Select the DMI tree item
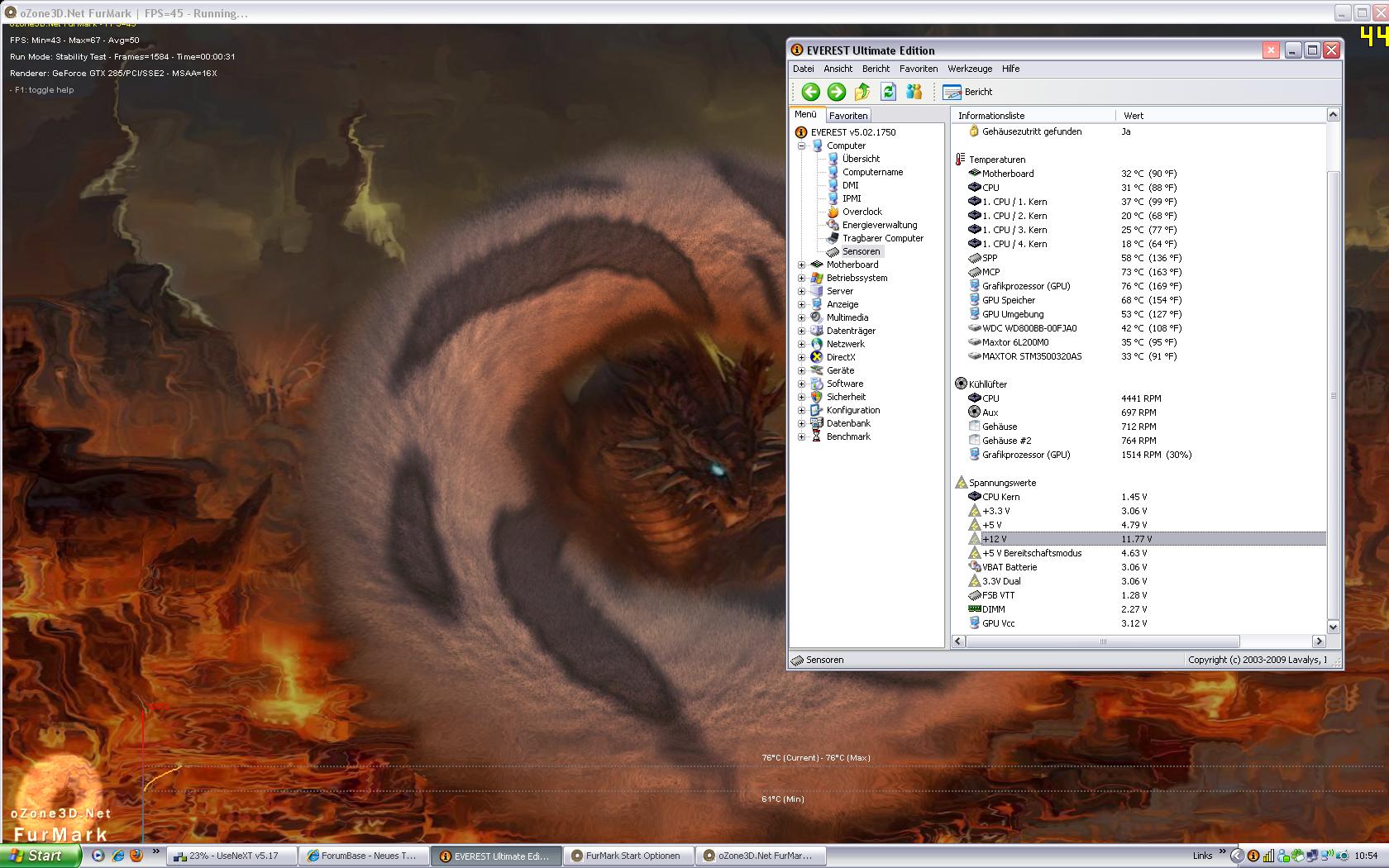1389x868 pixels. (x=851, y=185)
